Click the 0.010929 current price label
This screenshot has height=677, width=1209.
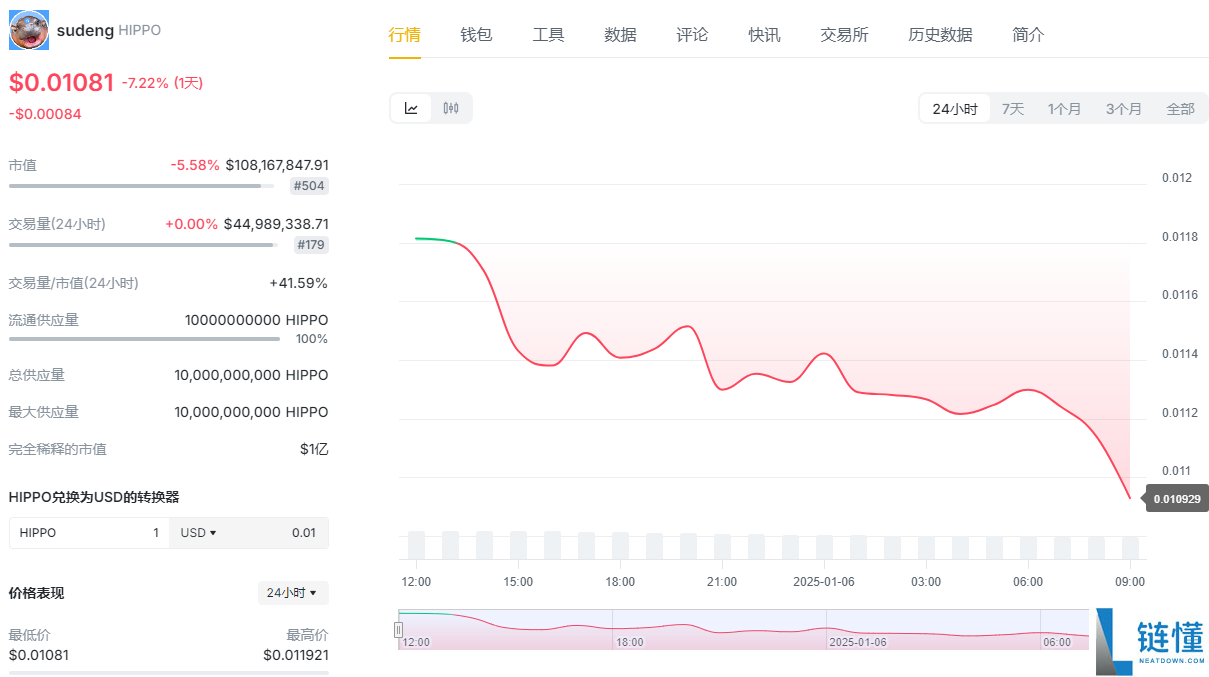(x=1177, y=498)
